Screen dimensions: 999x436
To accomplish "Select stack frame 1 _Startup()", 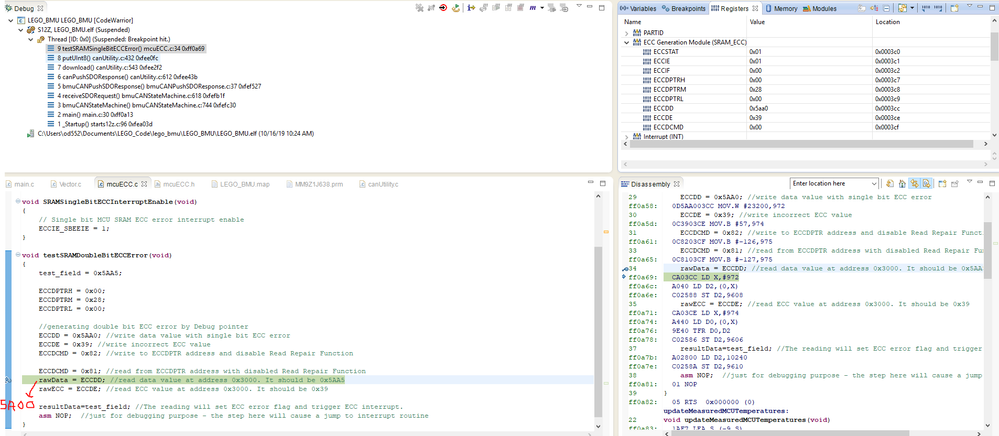I will point(100,124).
